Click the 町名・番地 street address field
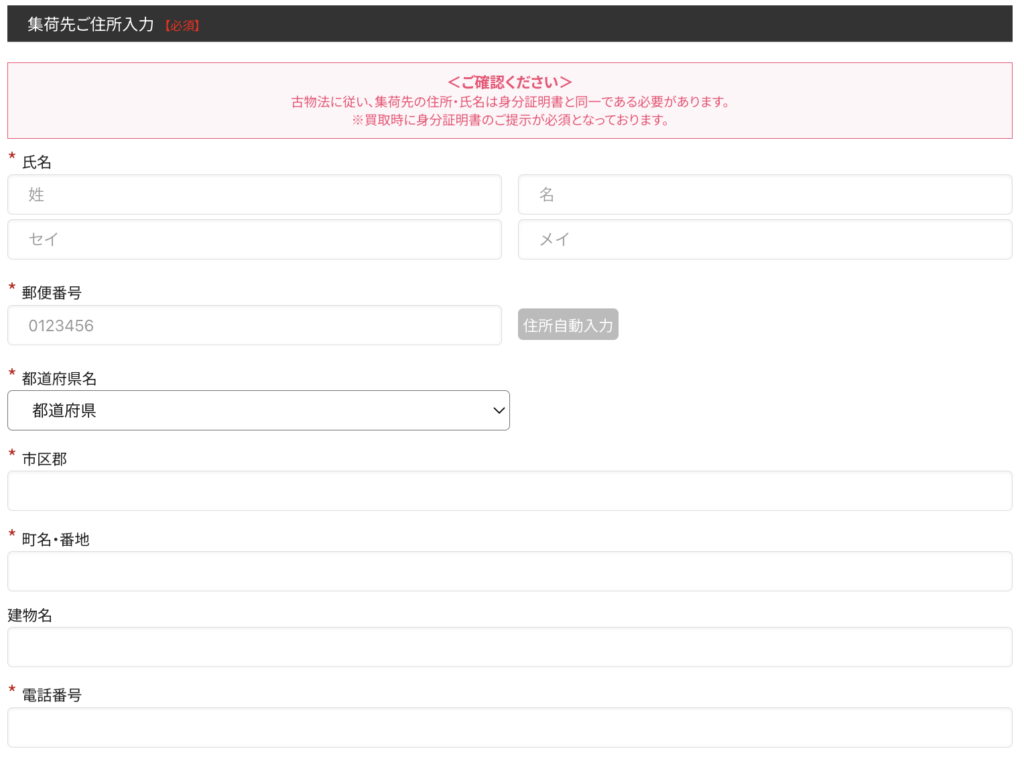This screenshot has height=759, width=1024. (509, 571)
